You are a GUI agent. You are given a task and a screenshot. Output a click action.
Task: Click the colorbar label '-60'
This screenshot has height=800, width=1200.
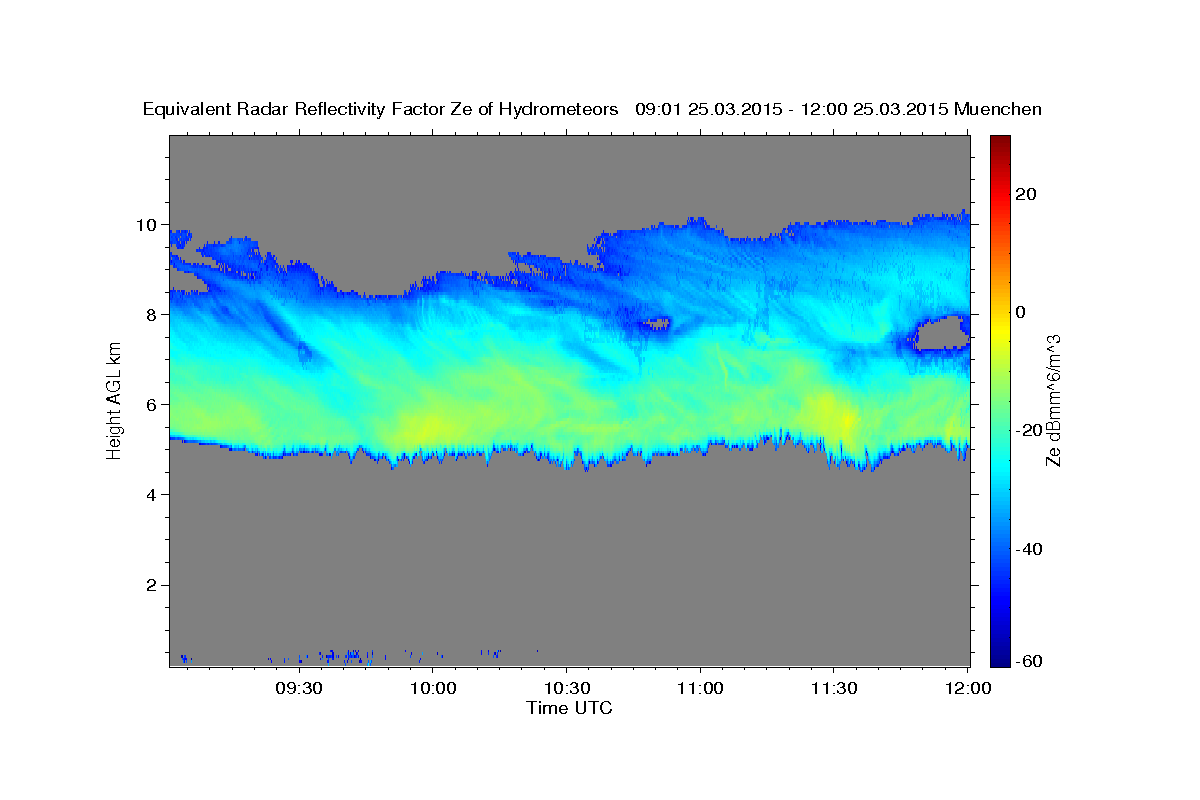point(1027,661)
